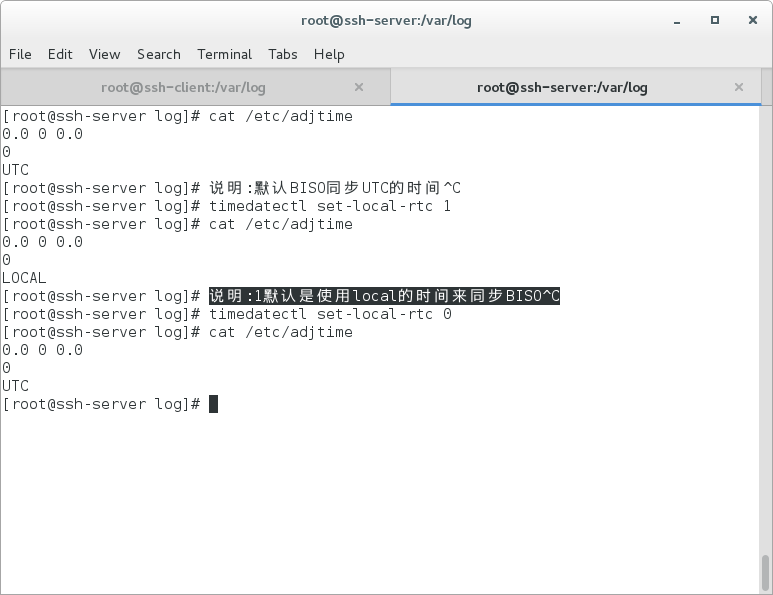Click the last UTC output line

click(15, 386)
